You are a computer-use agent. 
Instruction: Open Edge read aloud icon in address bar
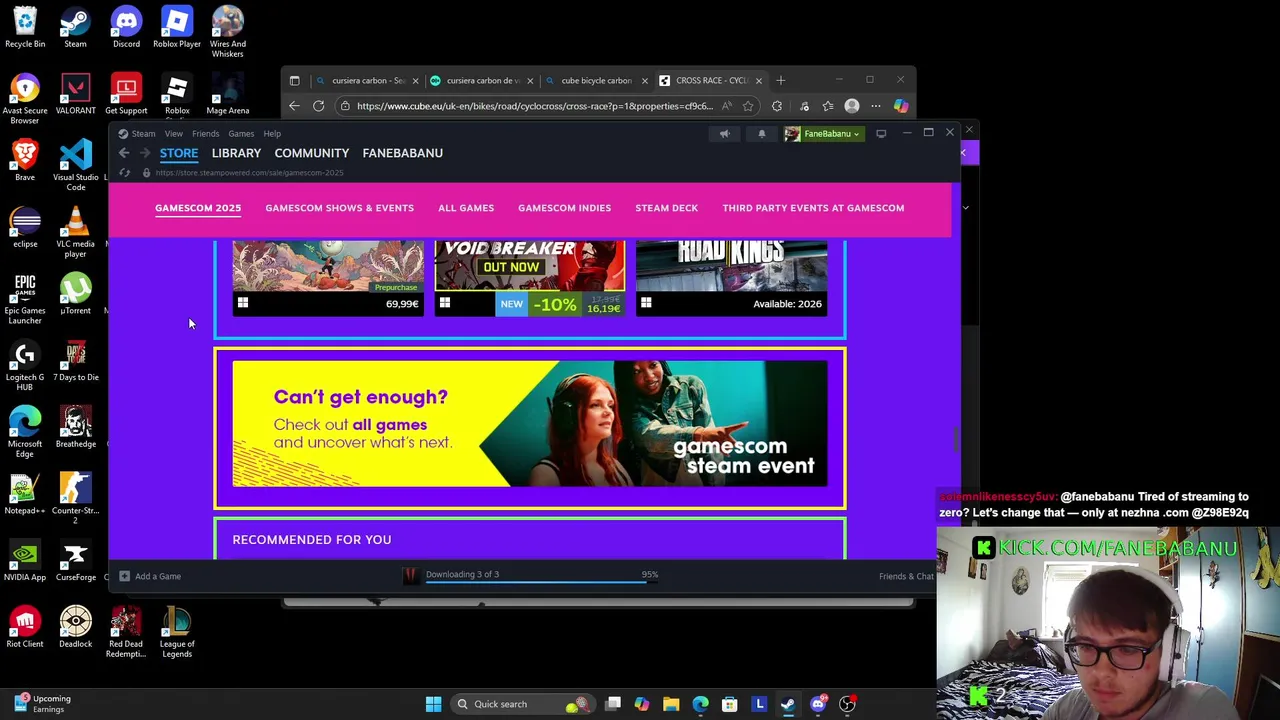726,106
